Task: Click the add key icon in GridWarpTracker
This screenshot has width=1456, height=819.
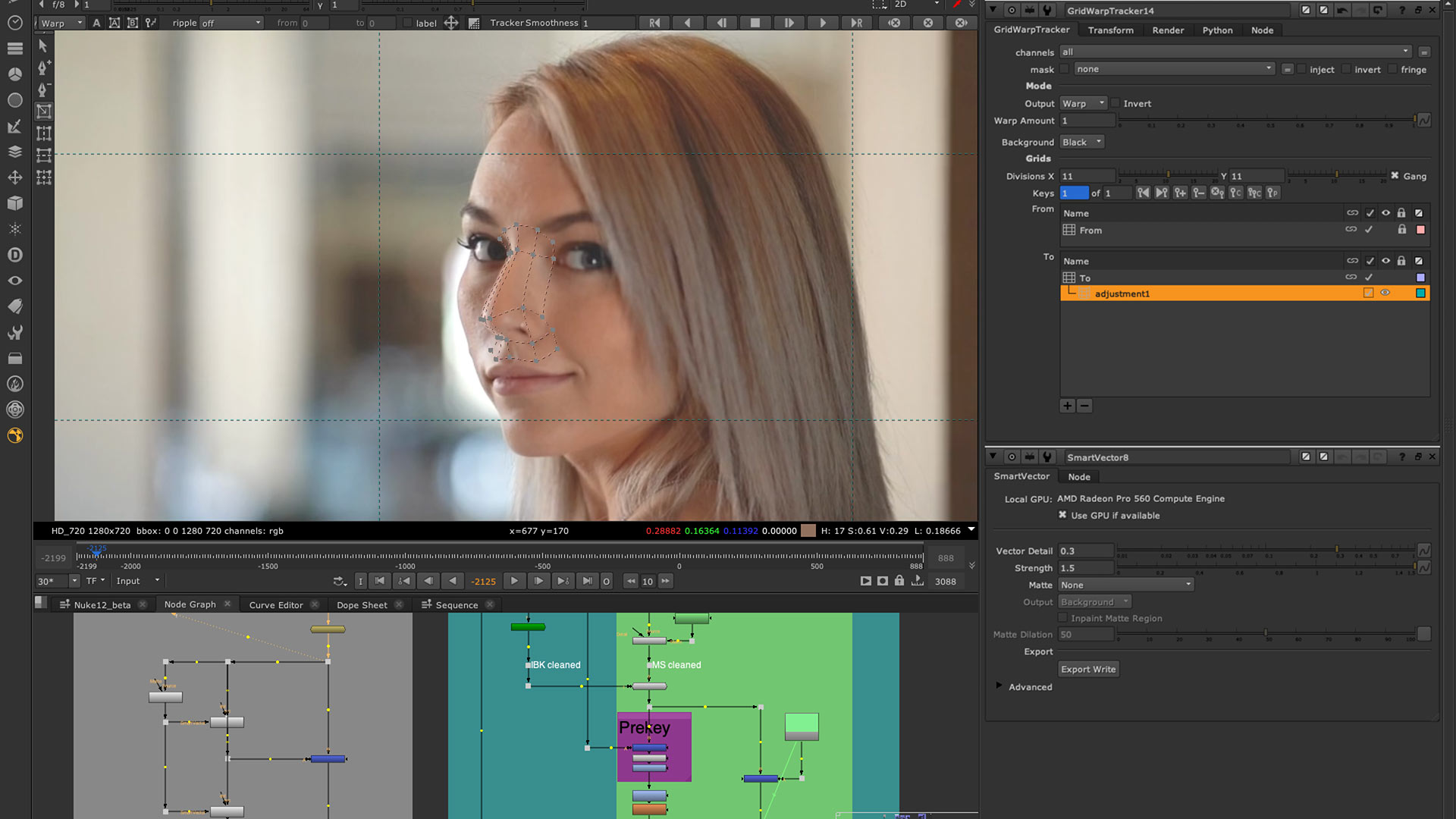Action: click(x=1180, y=193)
